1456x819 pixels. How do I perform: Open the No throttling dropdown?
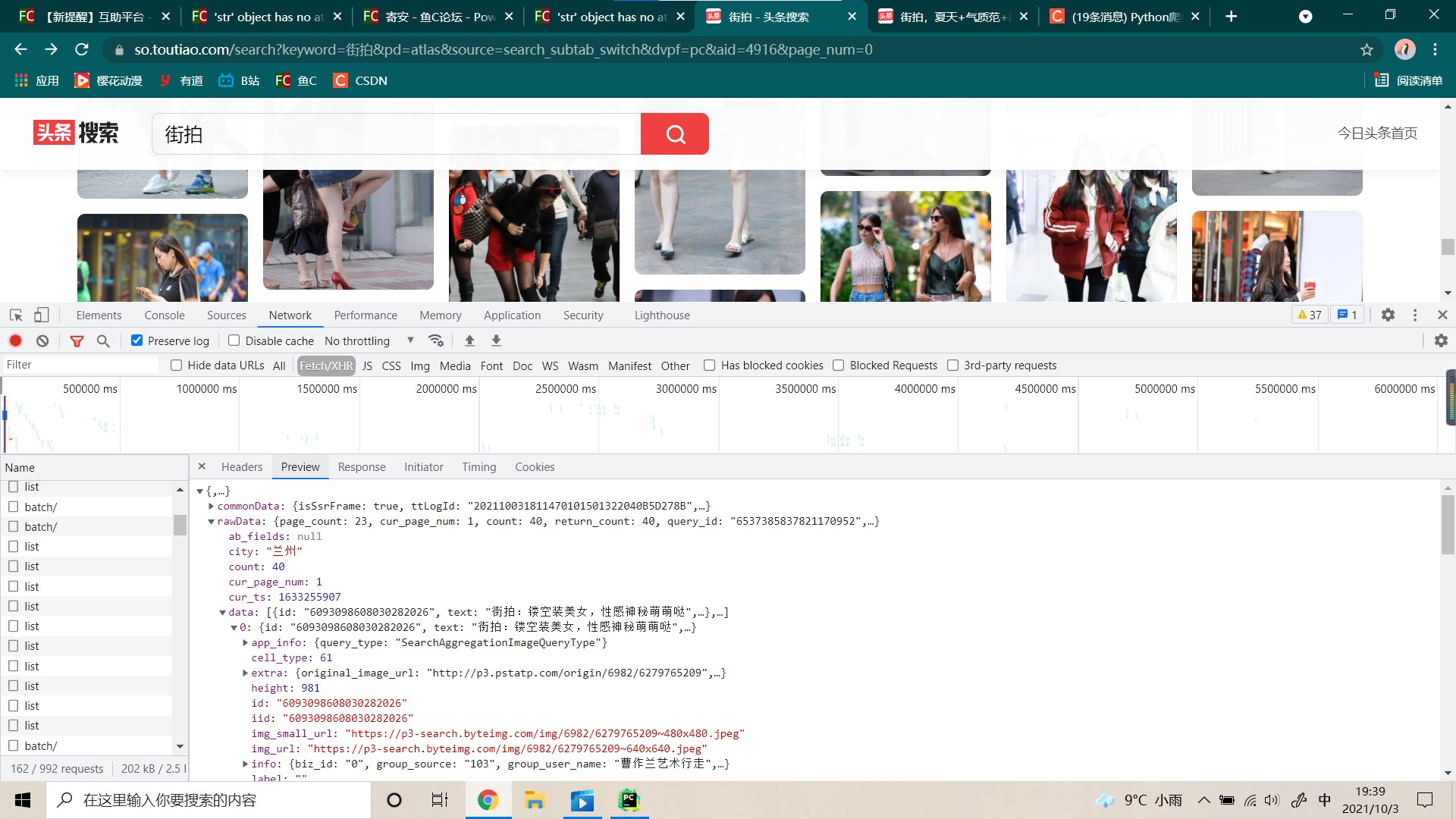pos(369,340)
